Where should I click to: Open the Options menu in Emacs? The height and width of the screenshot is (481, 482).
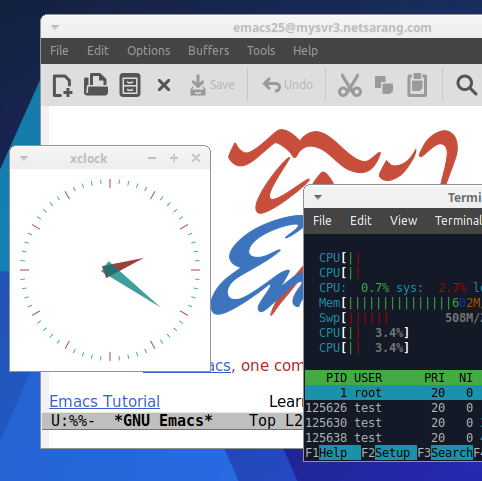point(149,51)
